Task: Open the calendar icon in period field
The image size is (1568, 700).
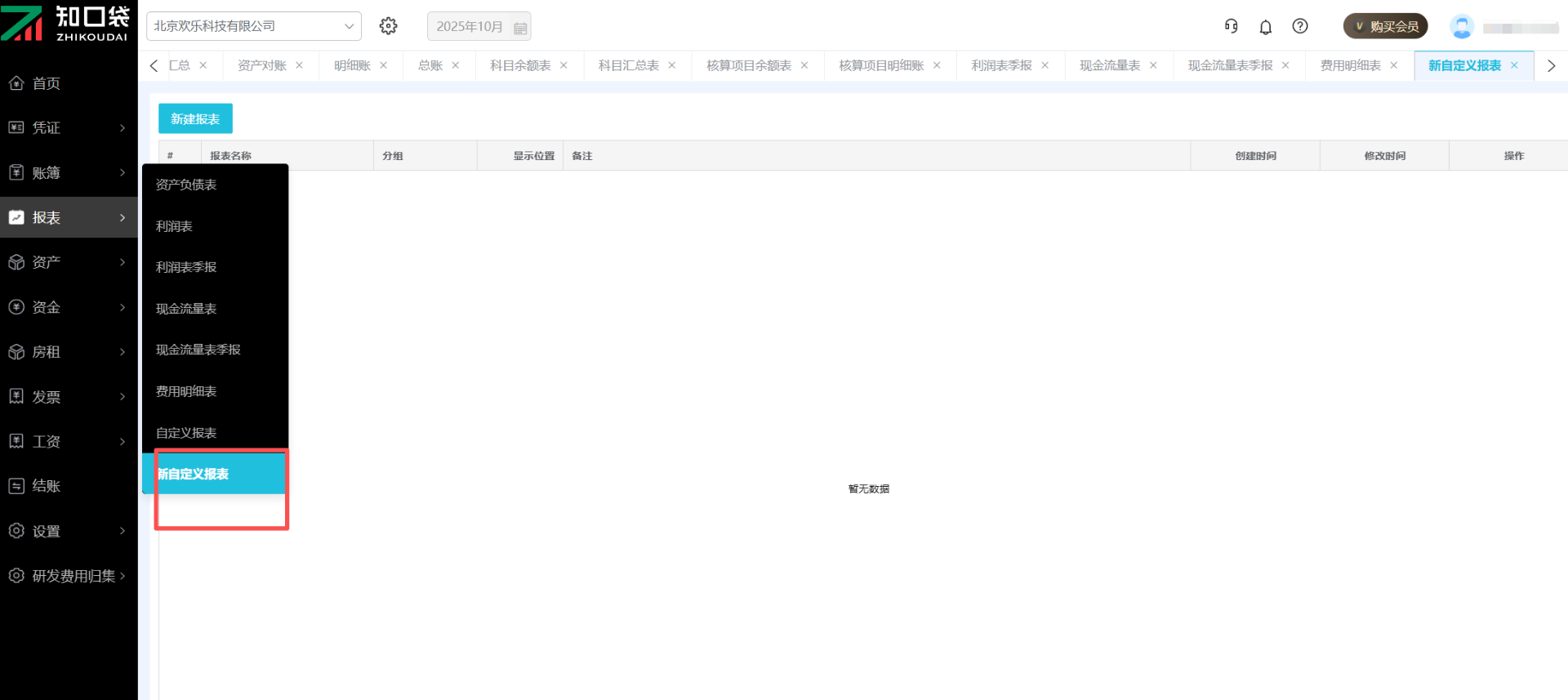Action: tap(520, 28)
